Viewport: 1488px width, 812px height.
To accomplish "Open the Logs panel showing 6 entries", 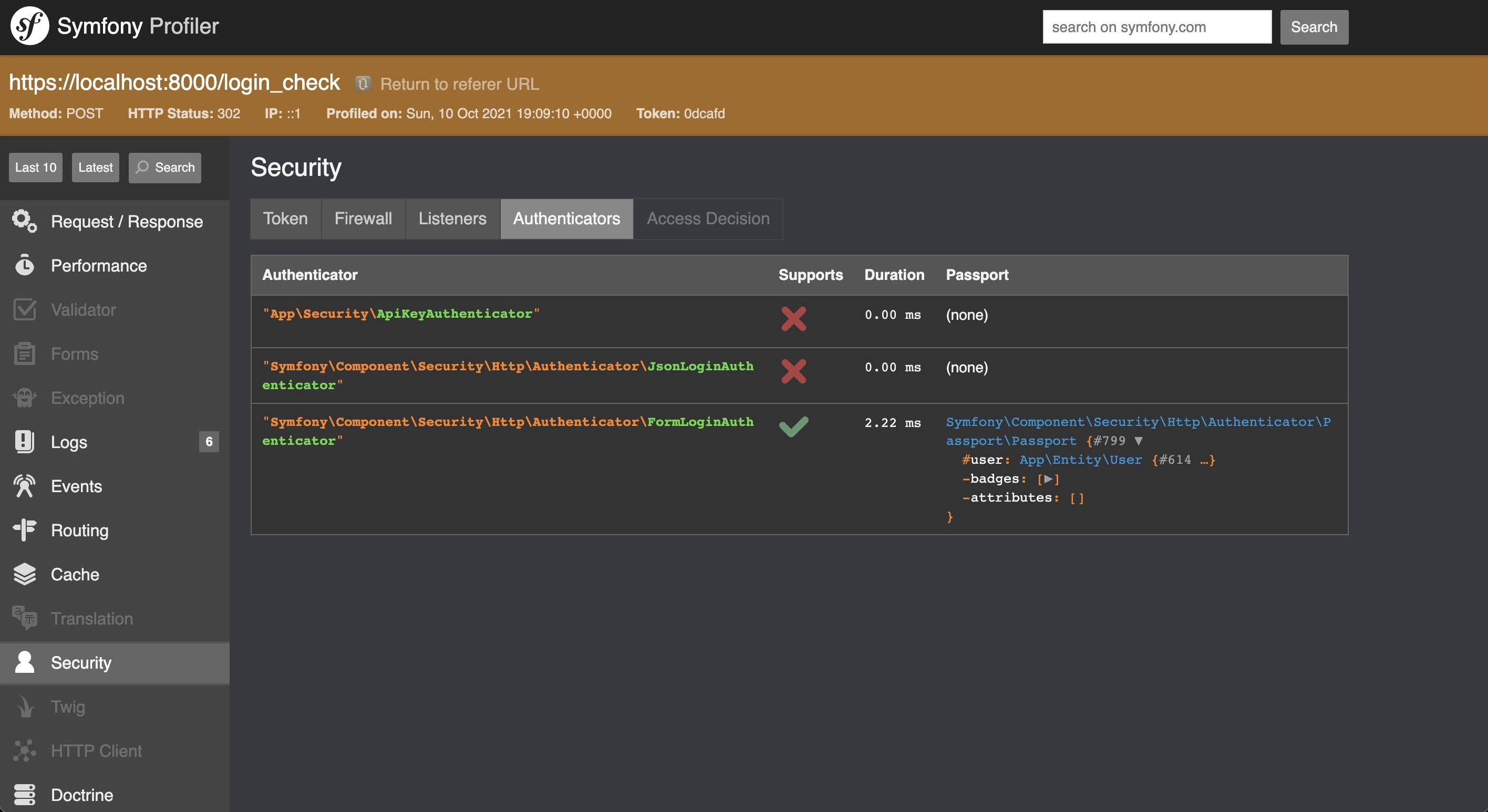I will pyautogui.click(x=68, y=442).
